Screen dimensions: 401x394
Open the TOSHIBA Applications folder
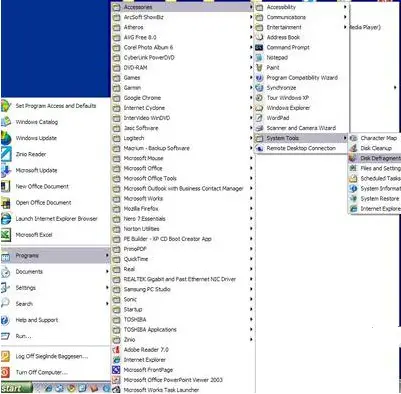[183, 329]
